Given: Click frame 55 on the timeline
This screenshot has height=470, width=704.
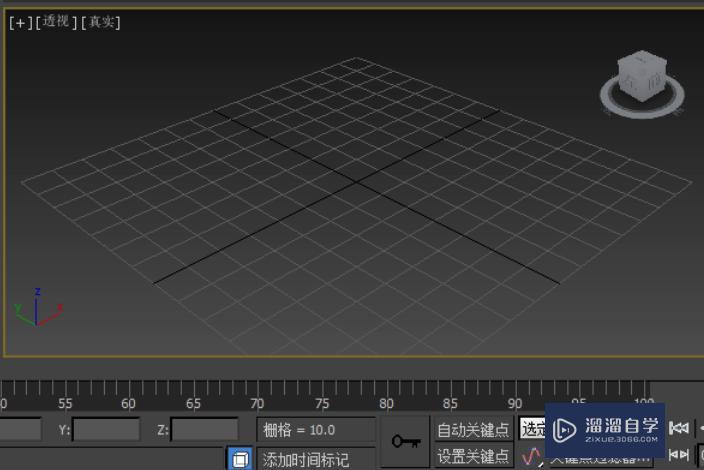Looking at the screenshot, I should (x=65, y=404).
